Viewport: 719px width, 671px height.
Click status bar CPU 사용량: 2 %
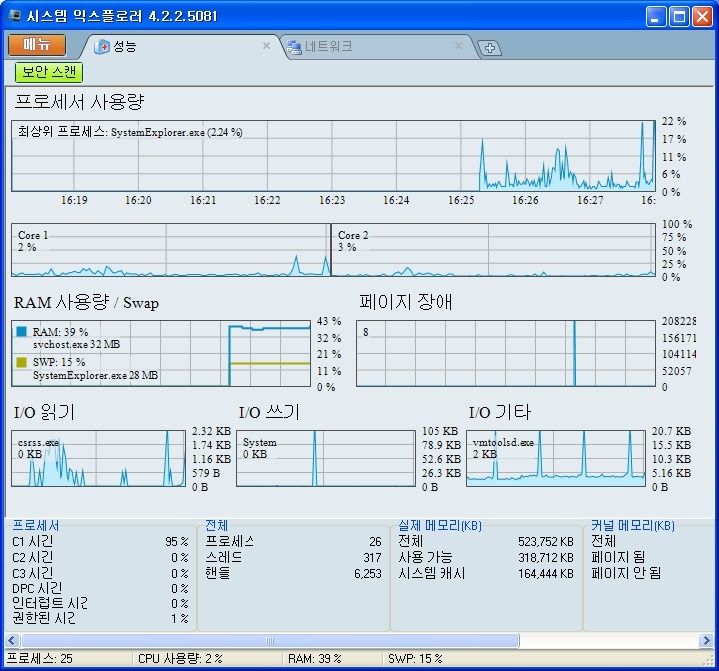(x=180, y=659)
